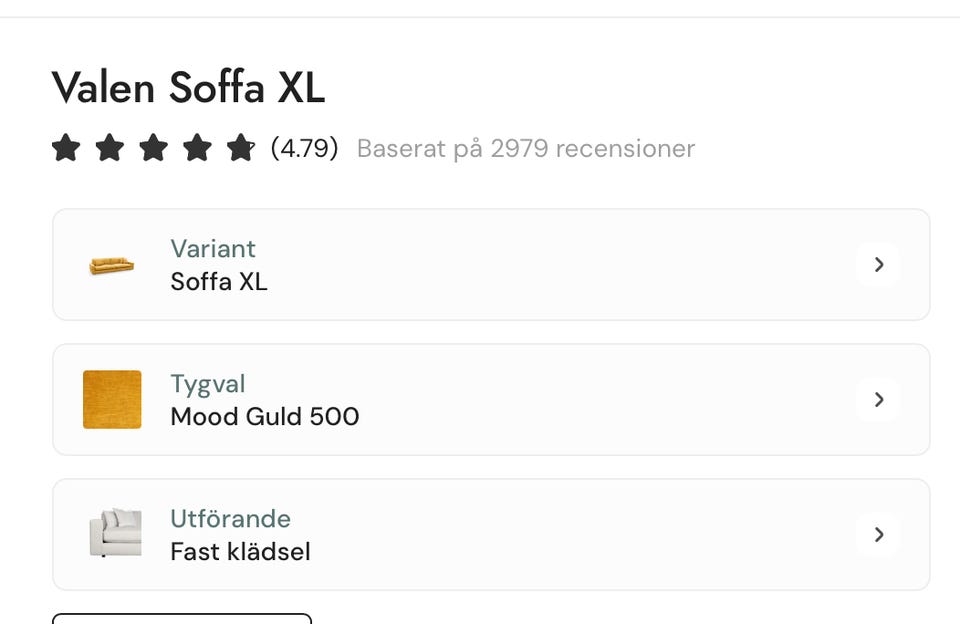Click the yellow sofa variant thumbnail
960x624 pixels.
(111, 265)
